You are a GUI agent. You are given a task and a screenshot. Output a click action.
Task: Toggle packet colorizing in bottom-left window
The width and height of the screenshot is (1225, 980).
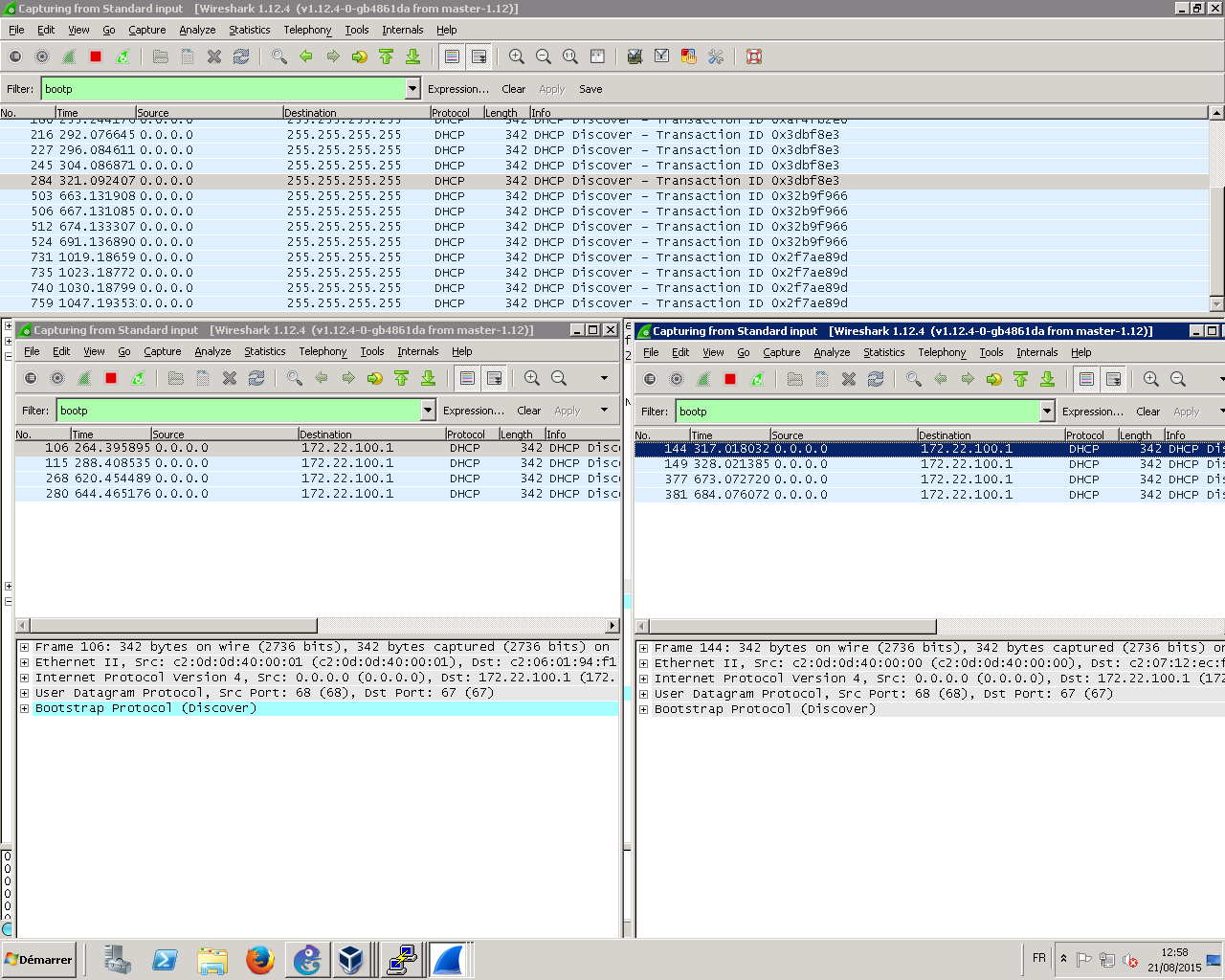(468, 378)
